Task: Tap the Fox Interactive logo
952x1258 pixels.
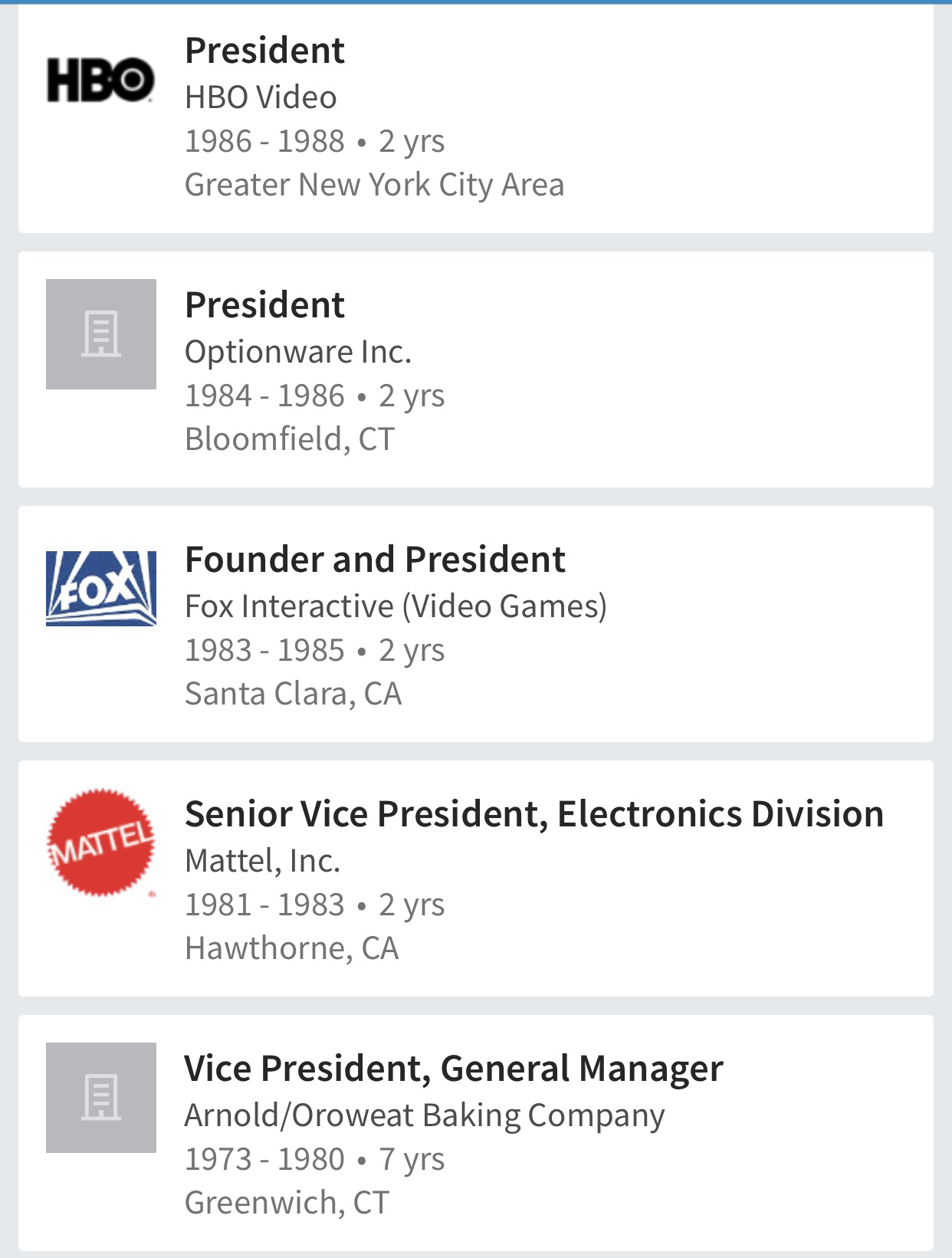Action: [x=100, y=589]
